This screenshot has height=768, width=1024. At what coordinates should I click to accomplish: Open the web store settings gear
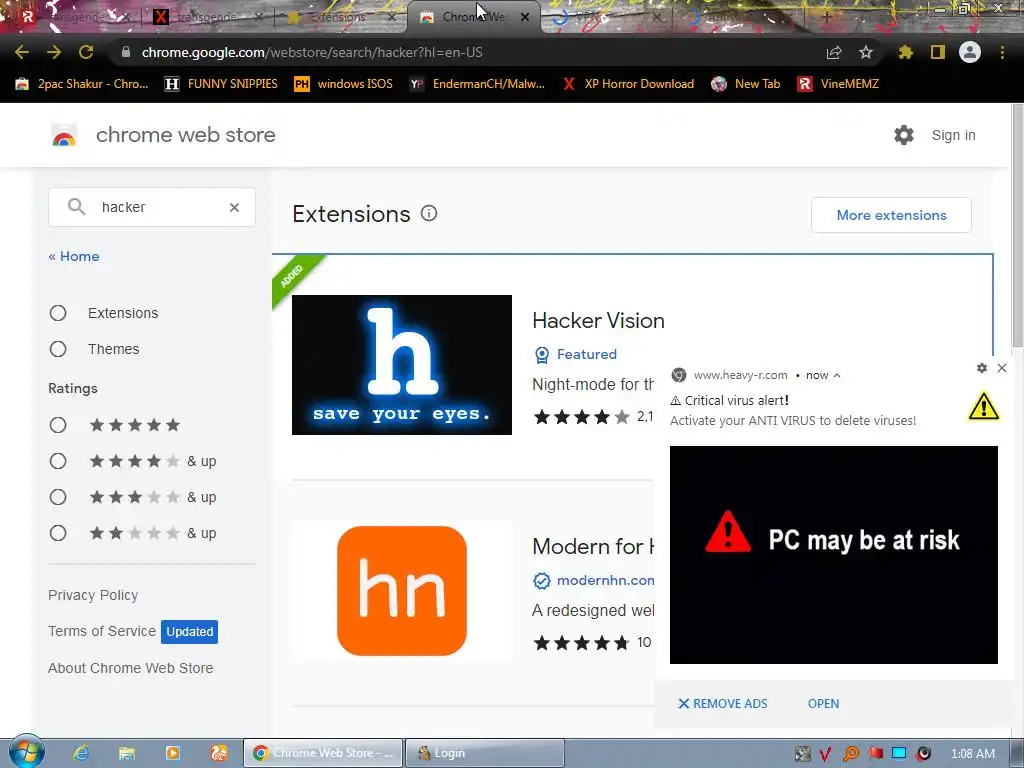[904, 135]
